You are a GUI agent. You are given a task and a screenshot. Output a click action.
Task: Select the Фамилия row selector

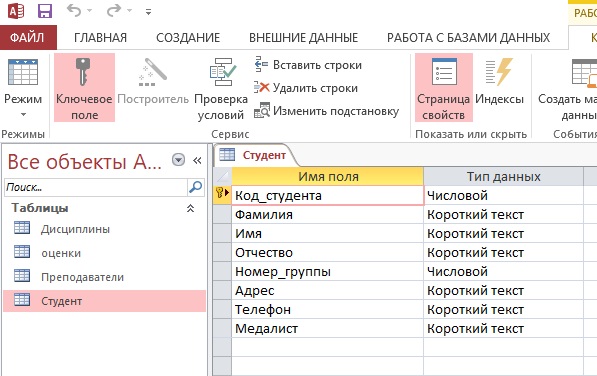(x=222, y=214)
